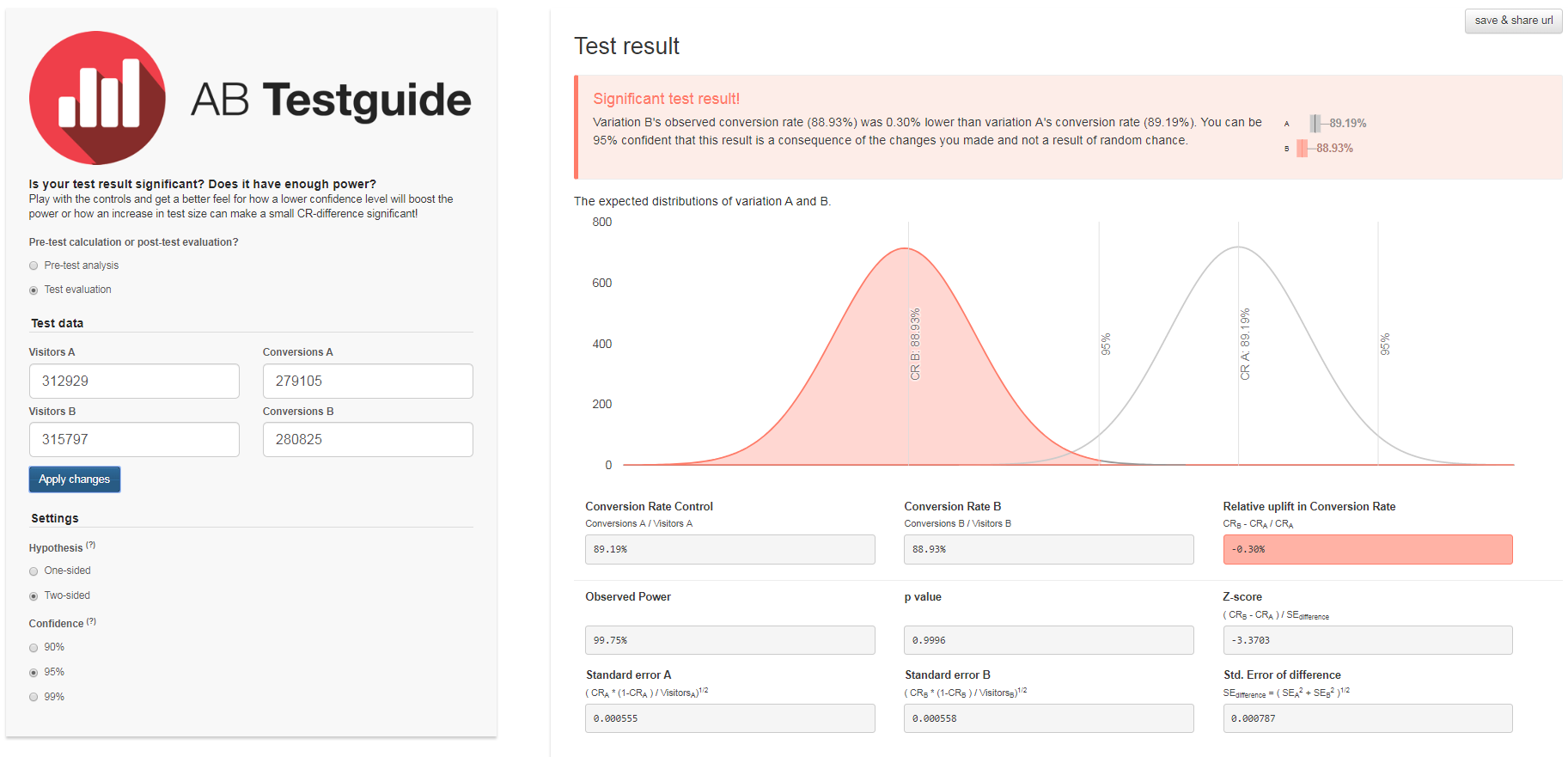
Task: Click the Visitors A input field
Action: click(x=134, y=382)
